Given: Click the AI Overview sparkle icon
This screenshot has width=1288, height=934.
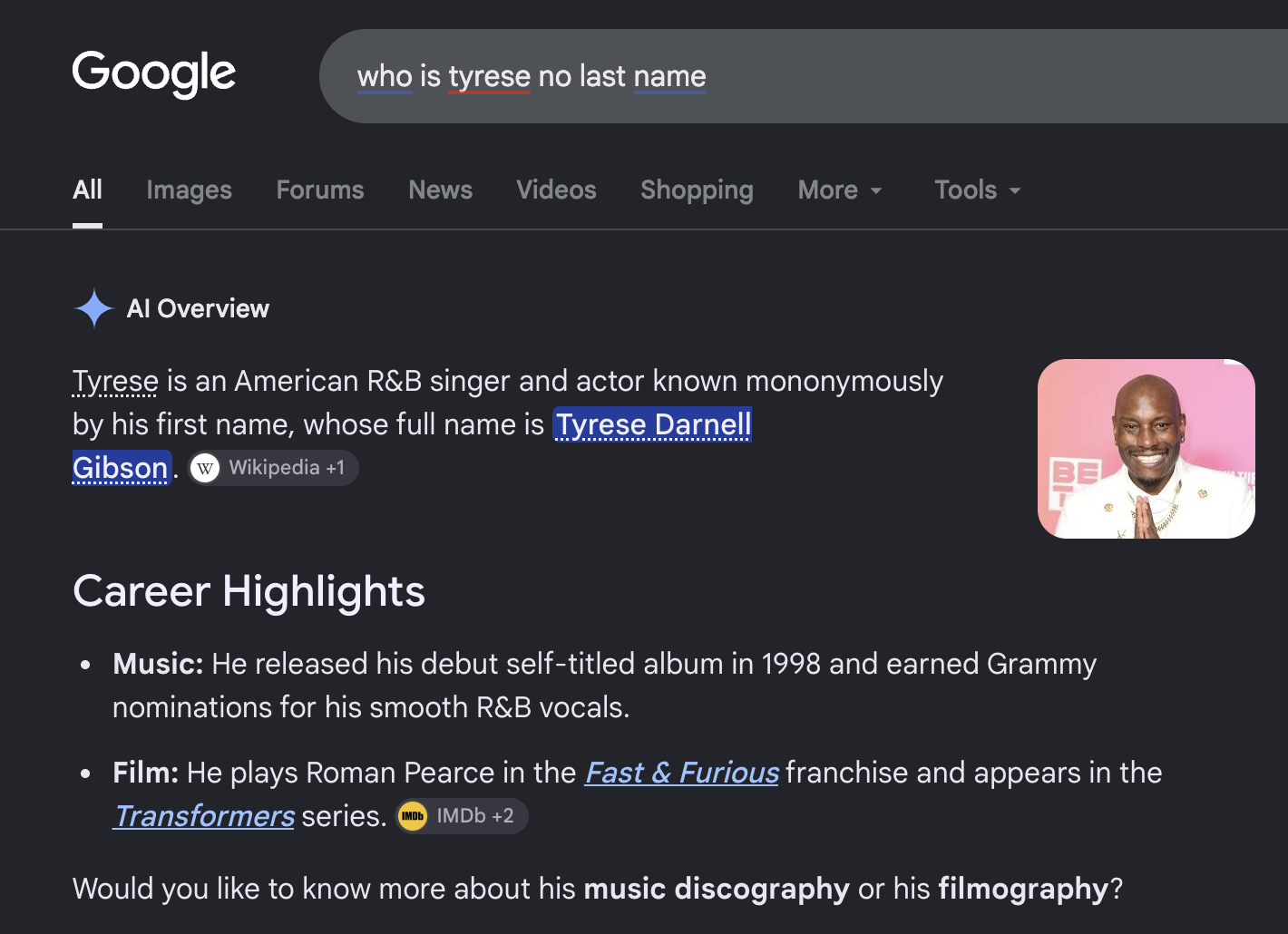Looking at the screenshot, I should coord(93,308).
